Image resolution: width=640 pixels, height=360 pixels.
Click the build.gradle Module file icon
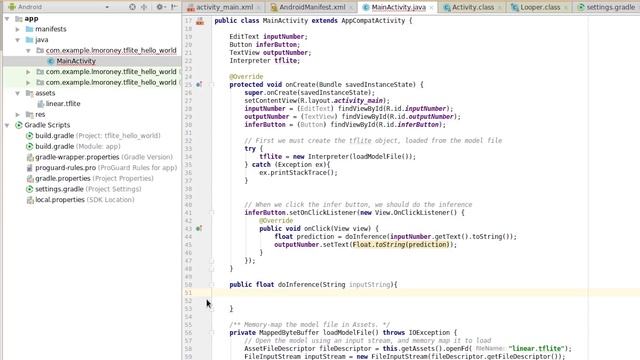[29, 146]
